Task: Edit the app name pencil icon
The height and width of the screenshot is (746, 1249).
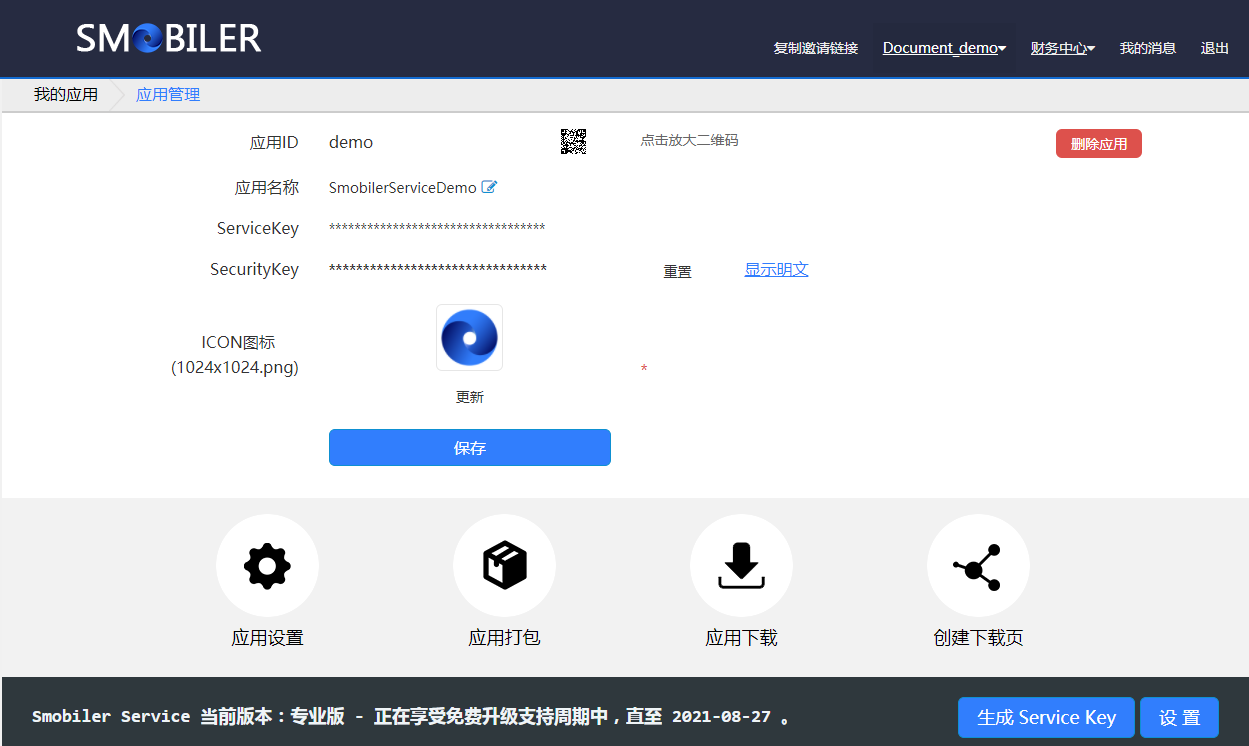Action: coord(489,187)
